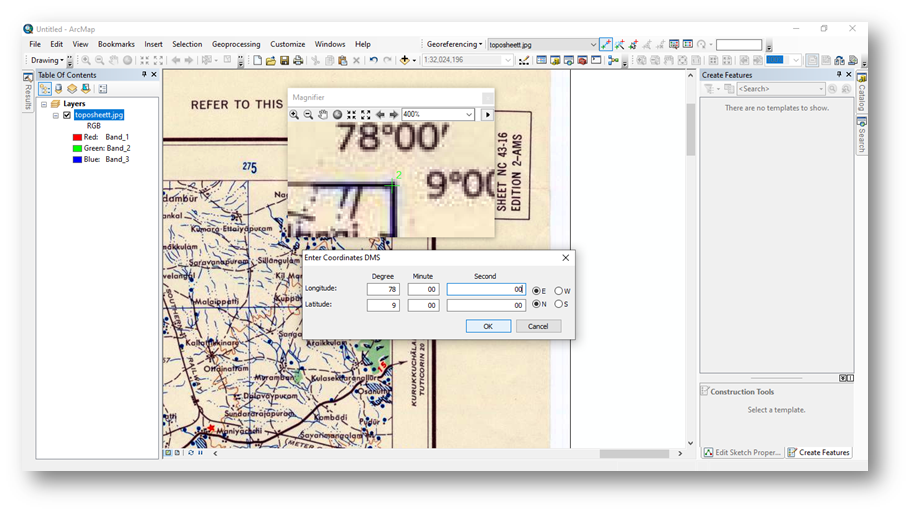
Task: Click the Auto Registration wand icon
Action: [620, 44]
